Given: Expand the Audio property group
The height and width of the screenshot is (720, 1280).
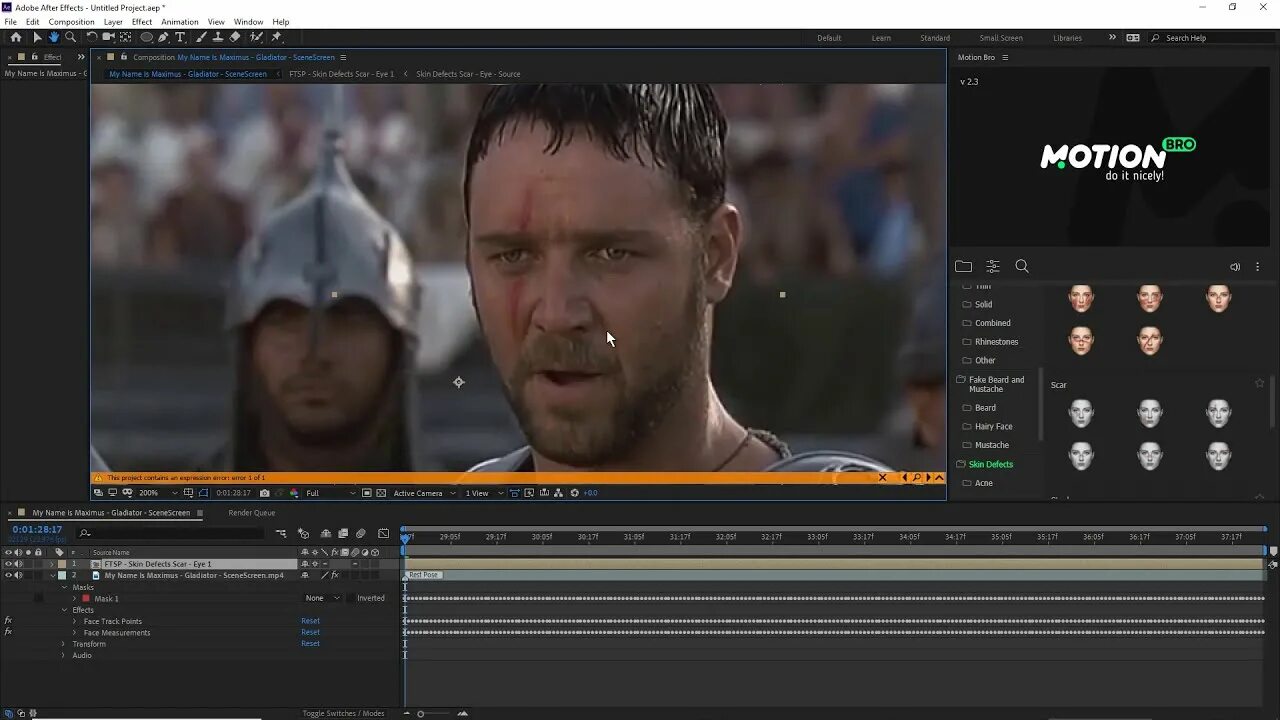Looking at the screenshot, I should click(x=63, y=655).
